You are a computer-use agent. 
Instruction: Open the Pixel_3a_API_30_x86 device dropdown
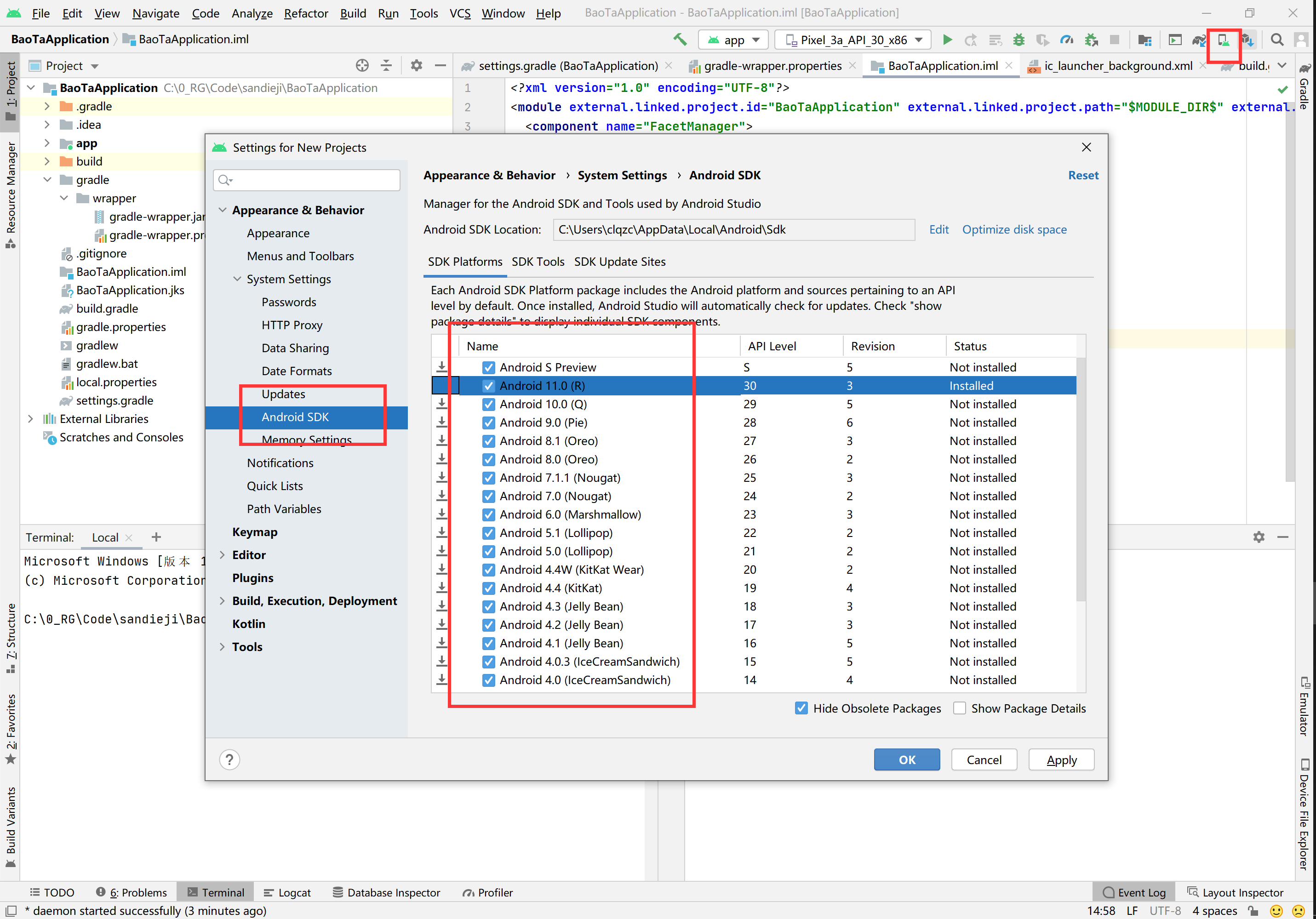coord(853,40)
